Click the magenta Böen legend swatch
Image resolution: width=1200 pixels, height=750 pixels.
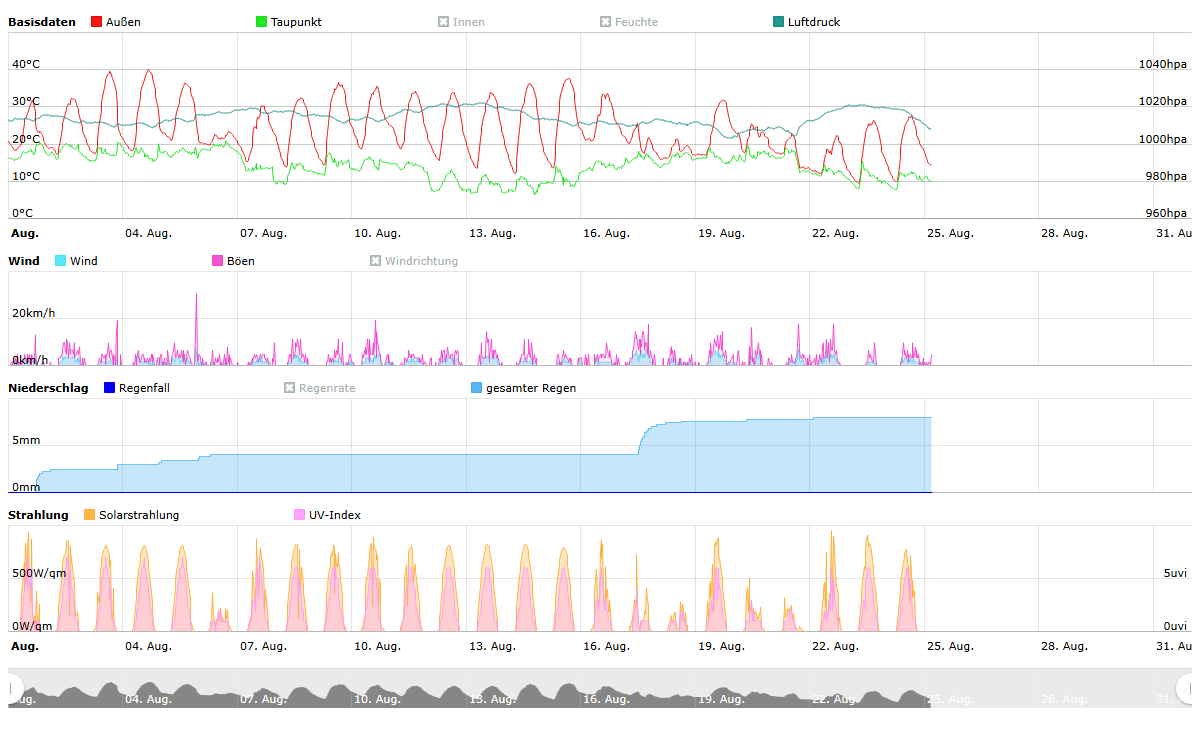tap(218, 261)
